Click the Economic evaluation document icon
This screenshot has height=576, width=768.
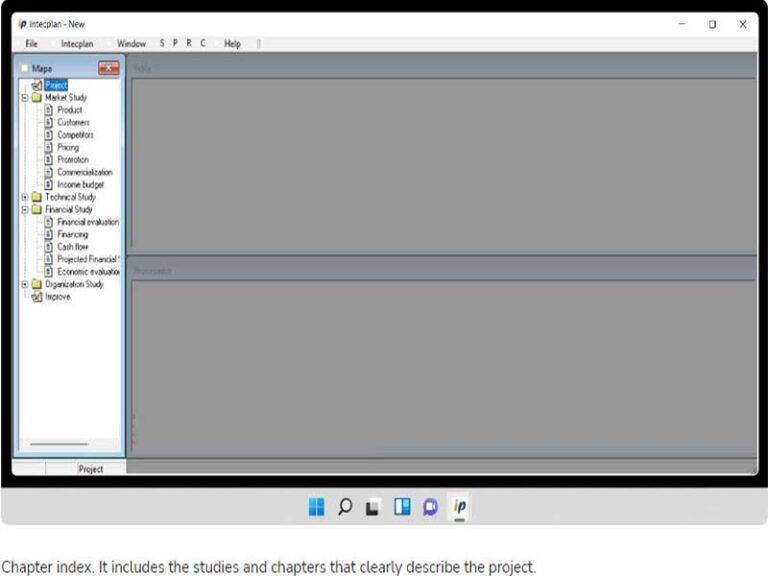[x=48, y=272]
